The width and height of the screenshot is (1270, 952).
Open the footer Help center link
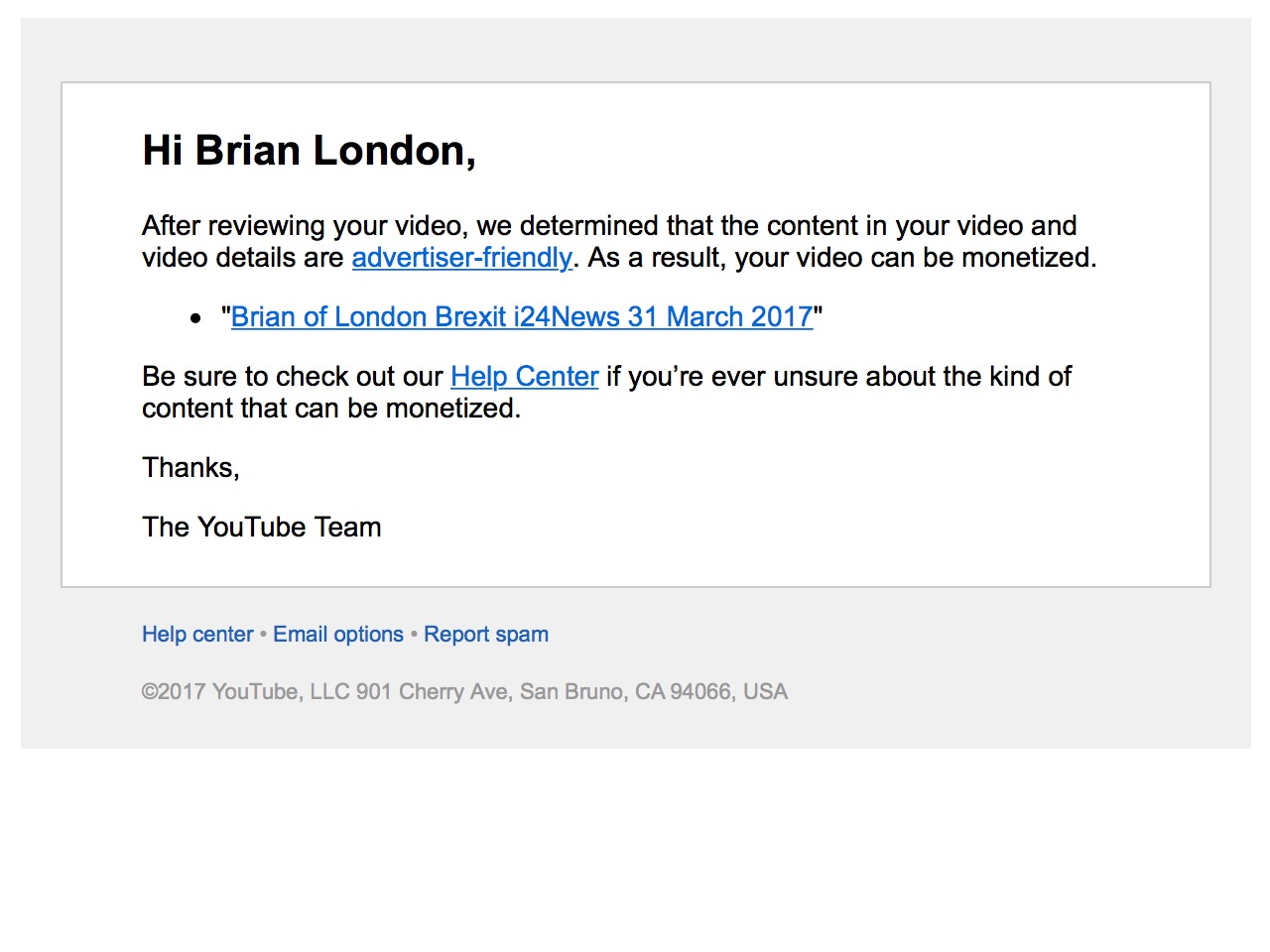pos(197,635)
